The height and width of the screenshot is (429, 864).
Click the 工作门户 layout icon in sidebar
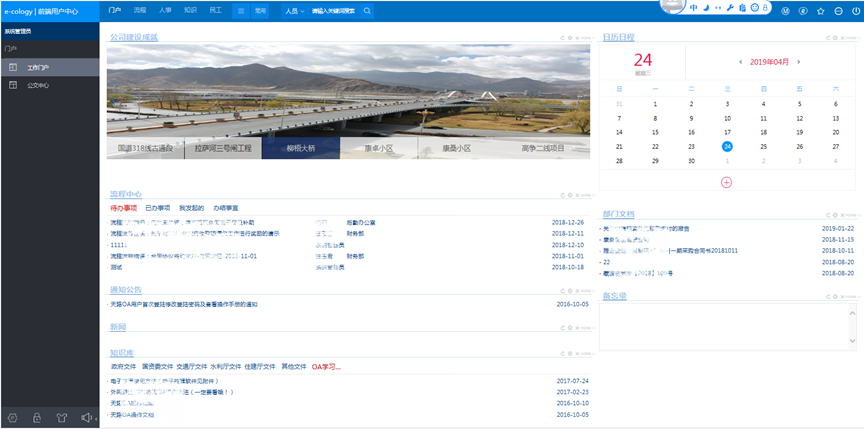pos(13,67)
